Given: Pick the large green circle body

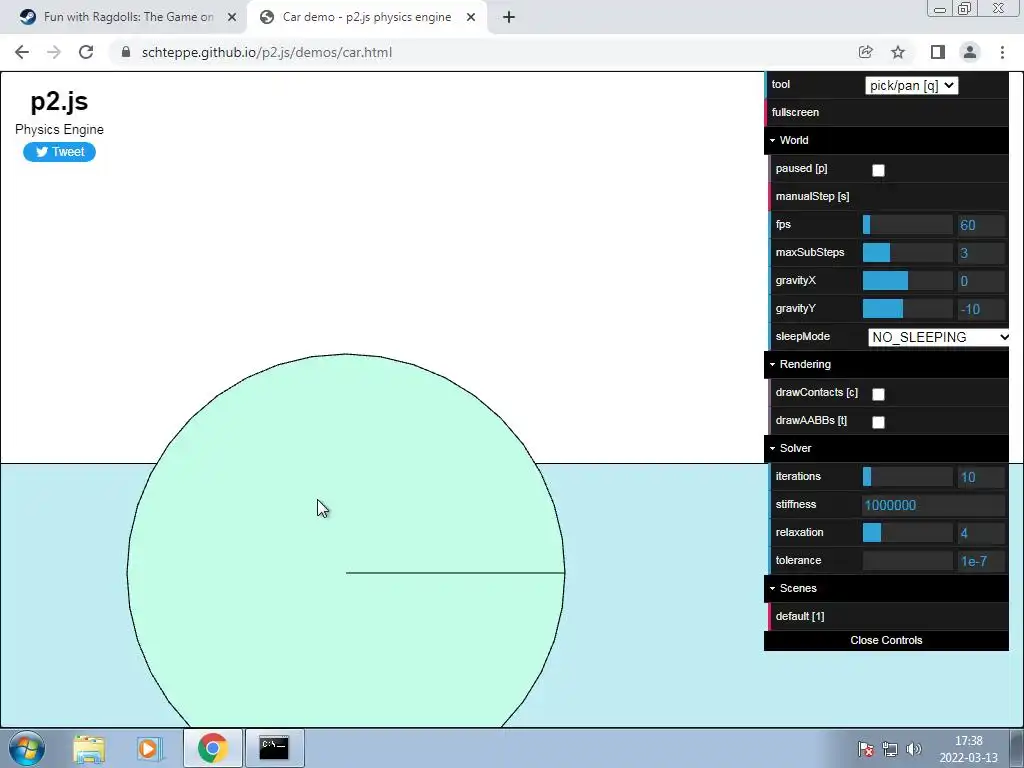Looking at the screenshot, I should coord(345,541).
